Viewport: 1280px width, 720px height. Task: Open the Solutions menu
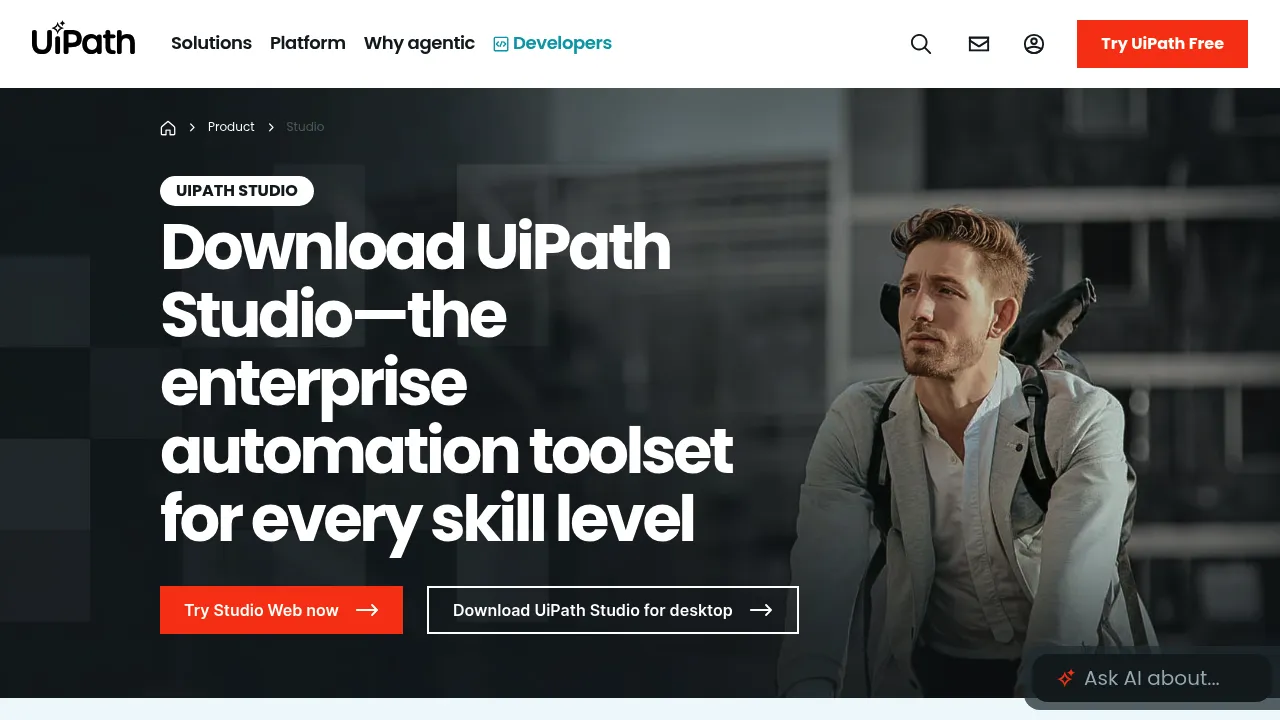211,43
